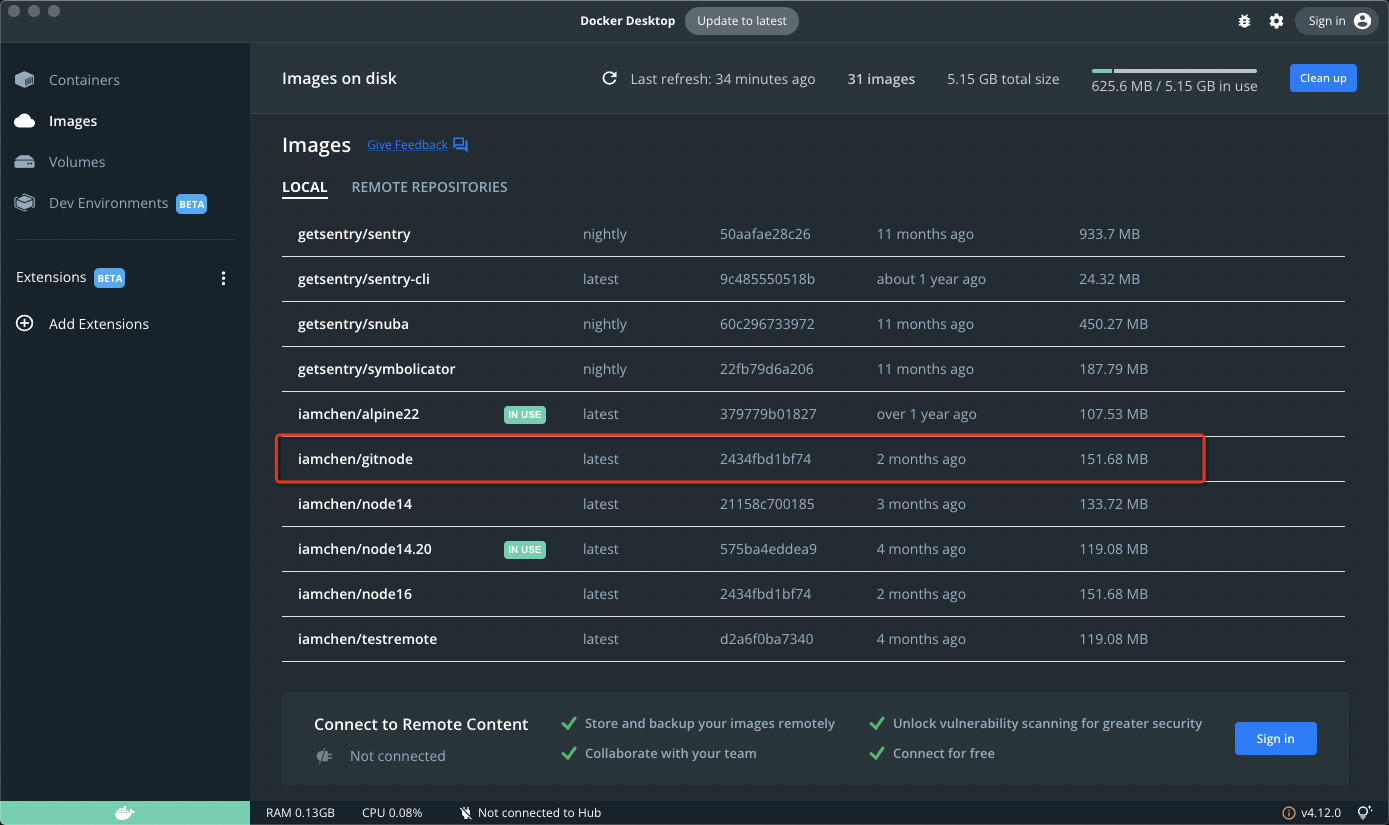Open the Containers section
The width and height of the screenshot is (1389, 825).
(84, 80)
